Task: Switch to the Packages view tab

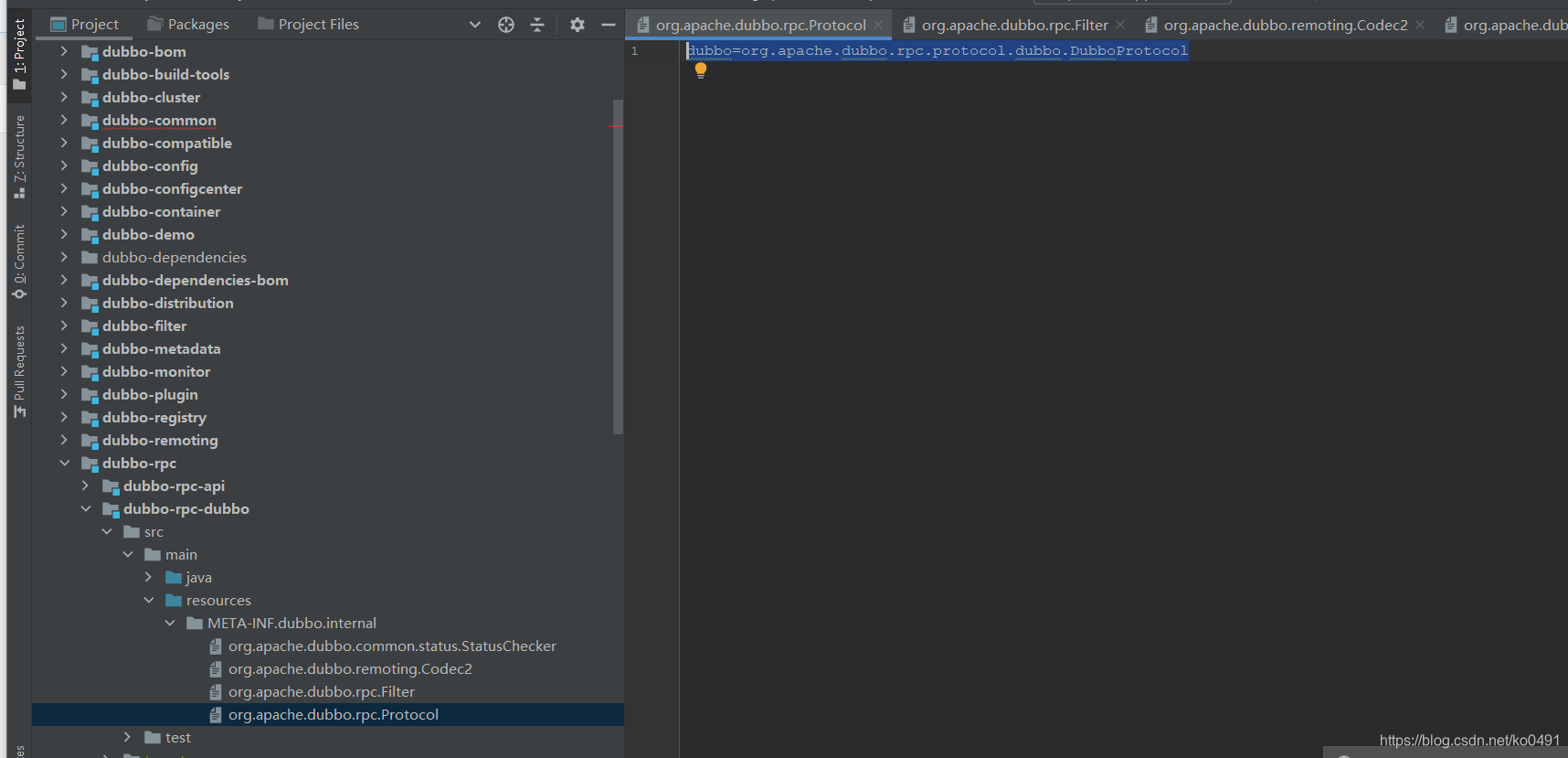Action: (188, 25)
